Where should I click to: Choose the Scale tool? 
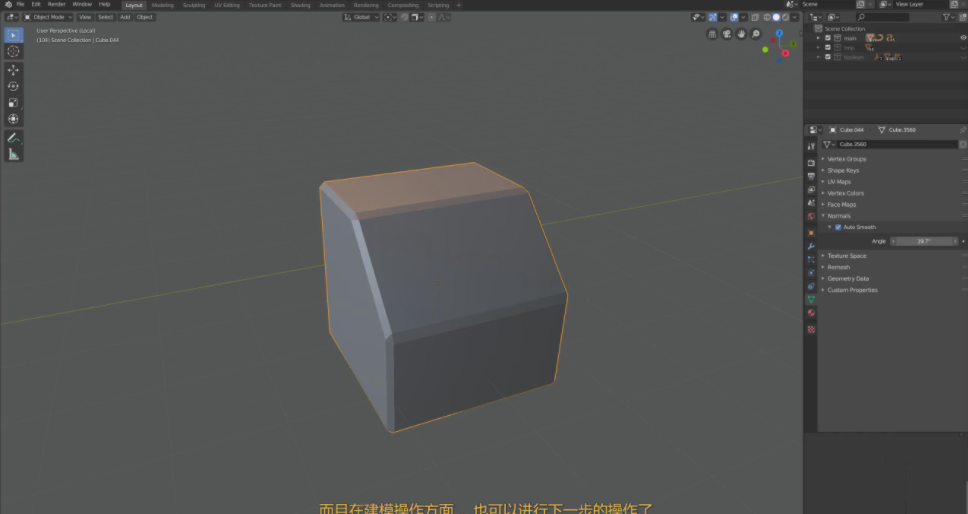tap(13, 102)
